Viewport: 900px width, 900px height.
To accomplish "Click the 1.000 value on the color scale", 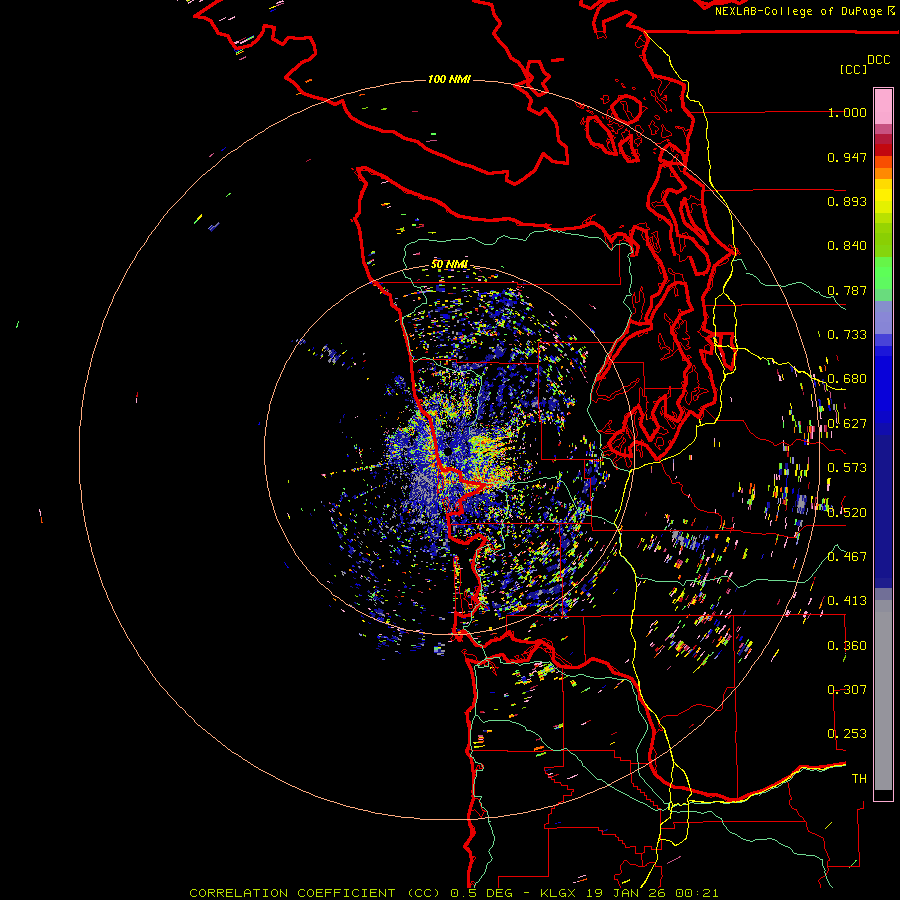I will [847, 112].
